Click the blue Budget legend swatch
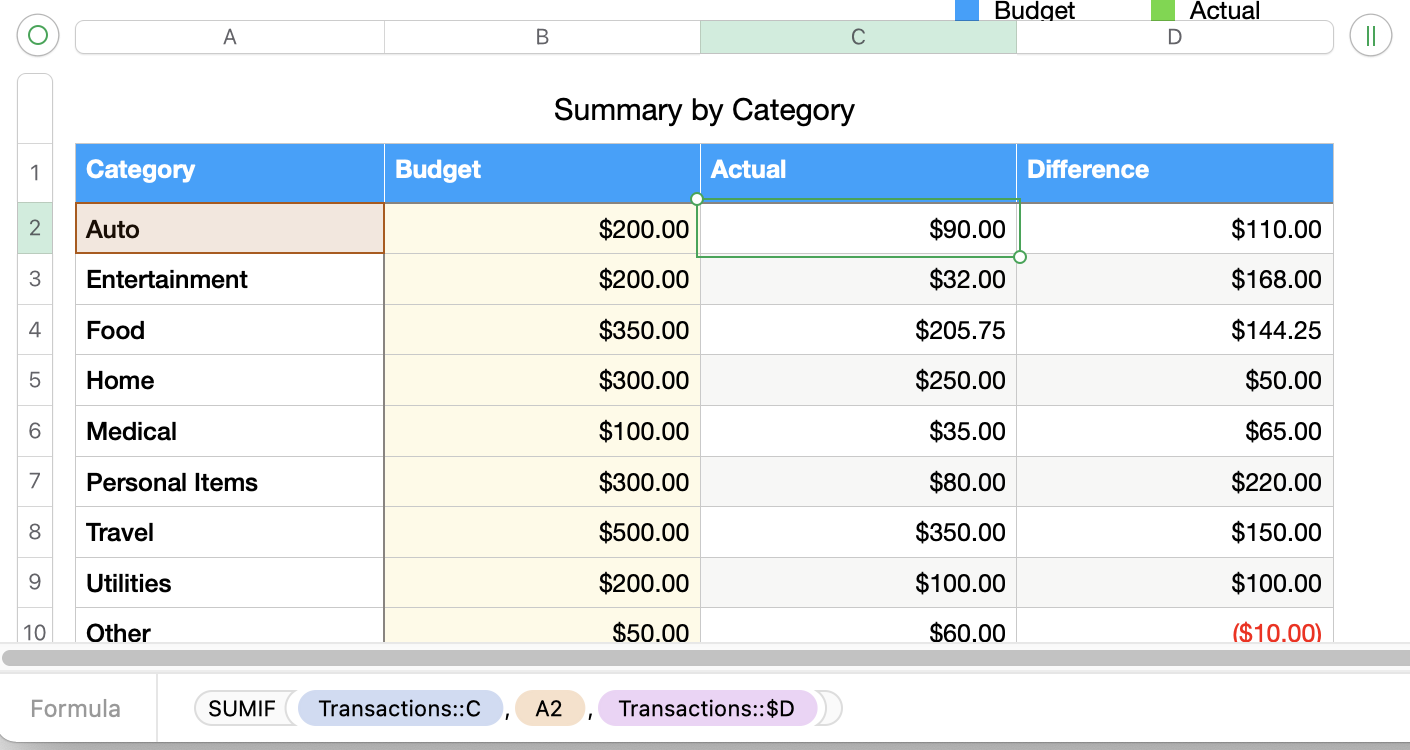1410x750 pixels. click(x=966, y=11)
